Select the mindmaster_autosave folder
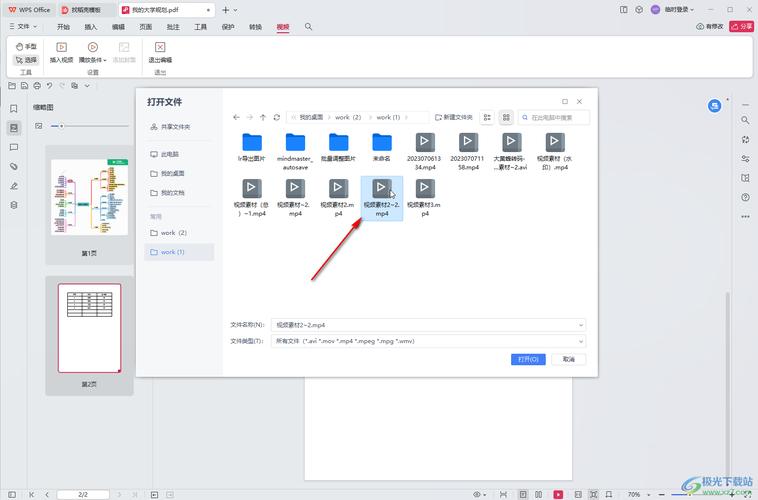This screenshot has width=758, height=500. point(295,151)
